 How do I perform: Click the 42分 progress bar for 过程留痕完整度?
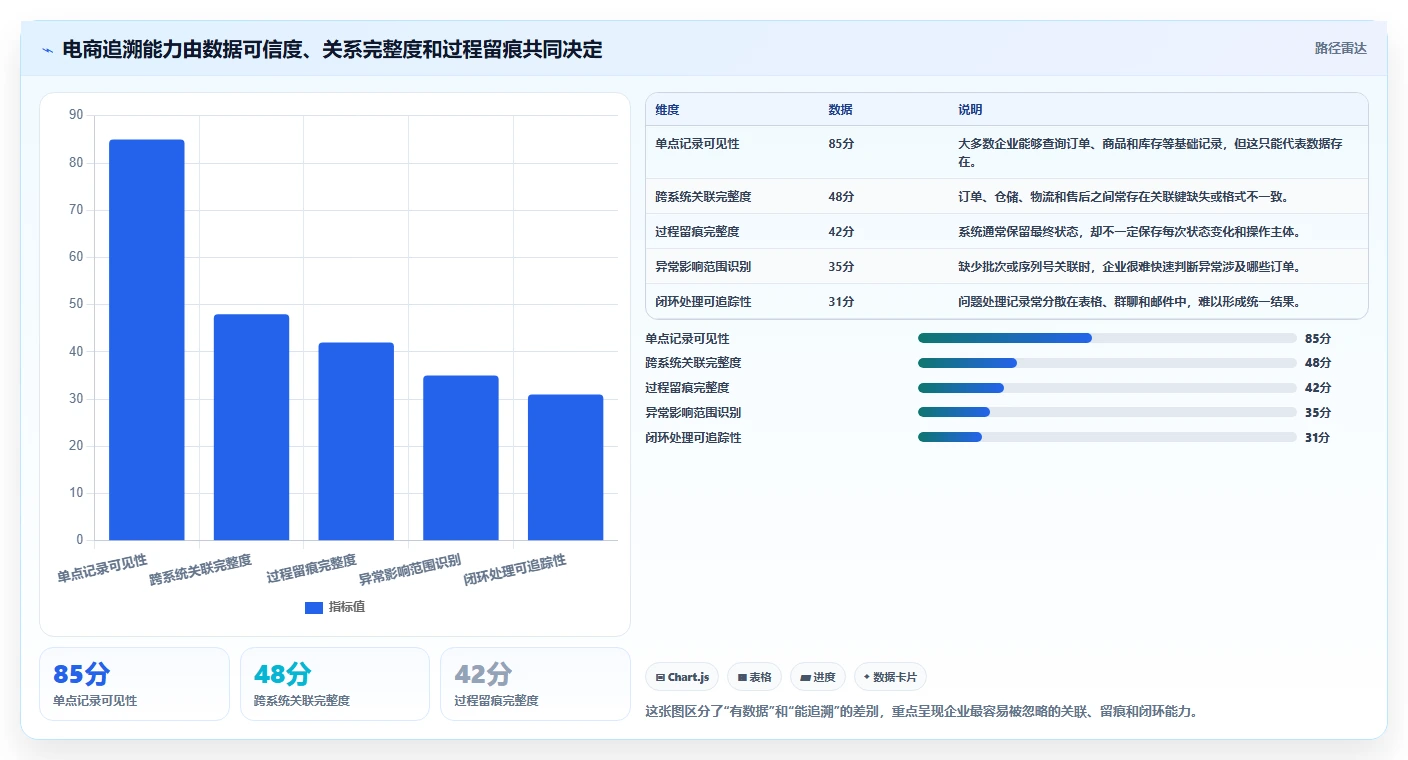point(1107,388)
